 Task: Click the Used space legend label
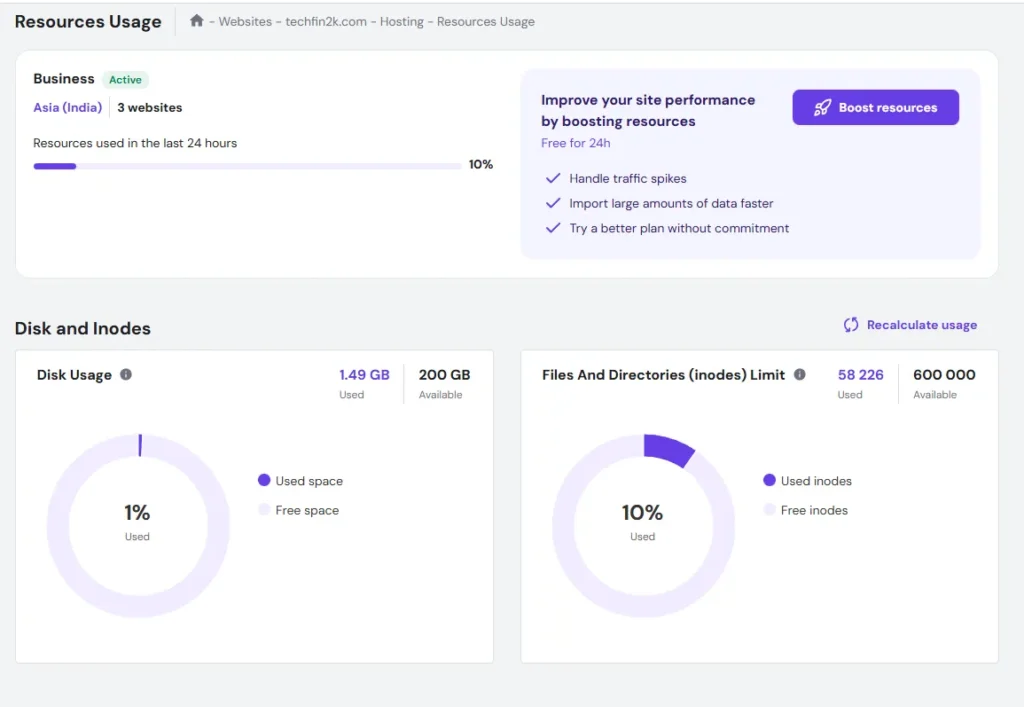click(309, 481)
